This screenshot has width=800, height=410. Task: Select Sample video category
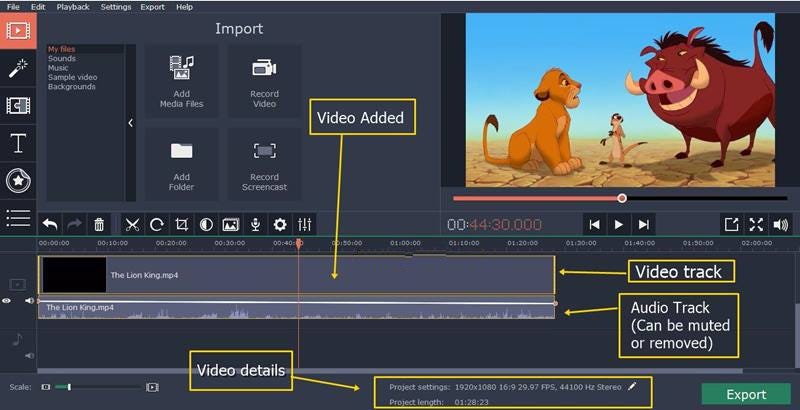point(72,77)
